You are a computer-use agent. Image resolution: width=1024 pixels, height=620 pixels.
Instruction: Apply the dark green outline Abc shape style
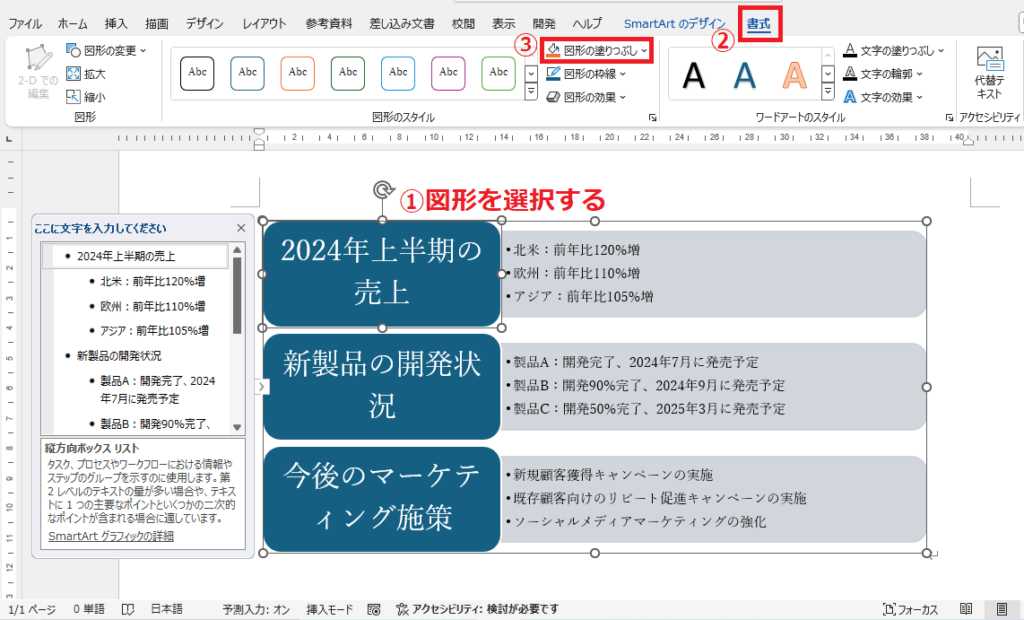pos(348,73)
